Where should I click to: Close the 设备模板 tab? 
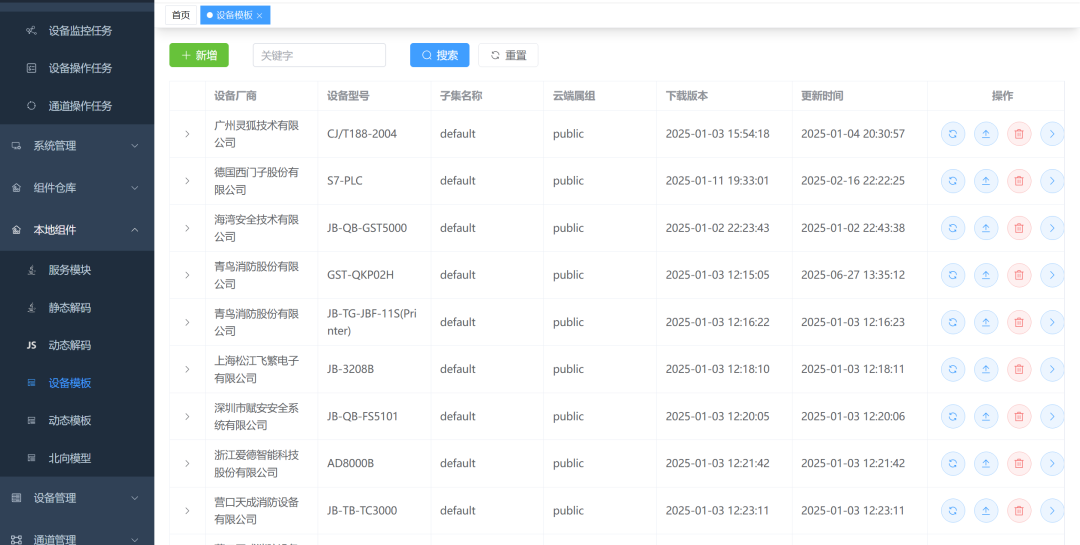pyautogui.click(x=260, y=16)
